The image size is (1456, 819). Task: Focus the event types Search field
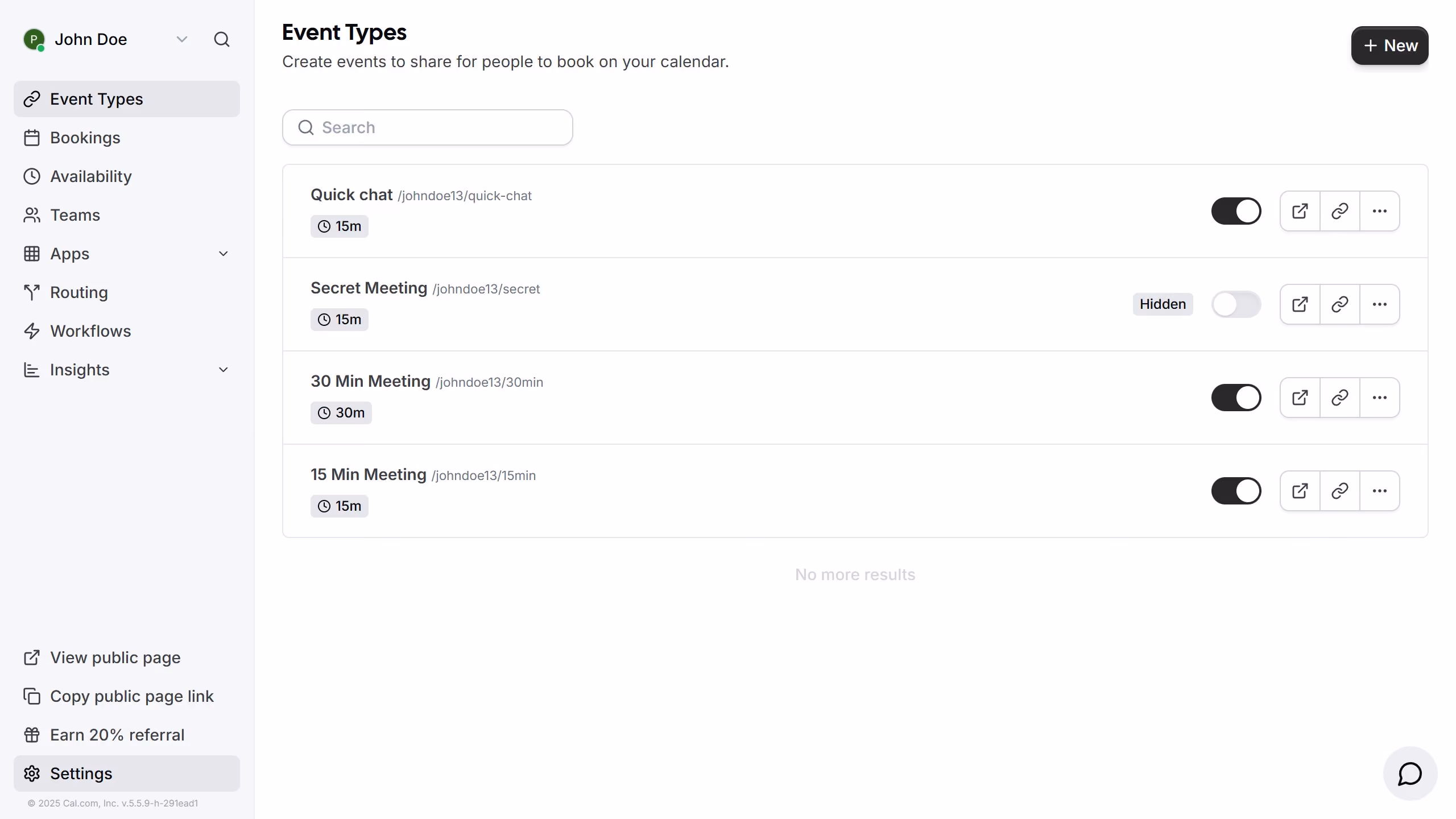point(428,127)
